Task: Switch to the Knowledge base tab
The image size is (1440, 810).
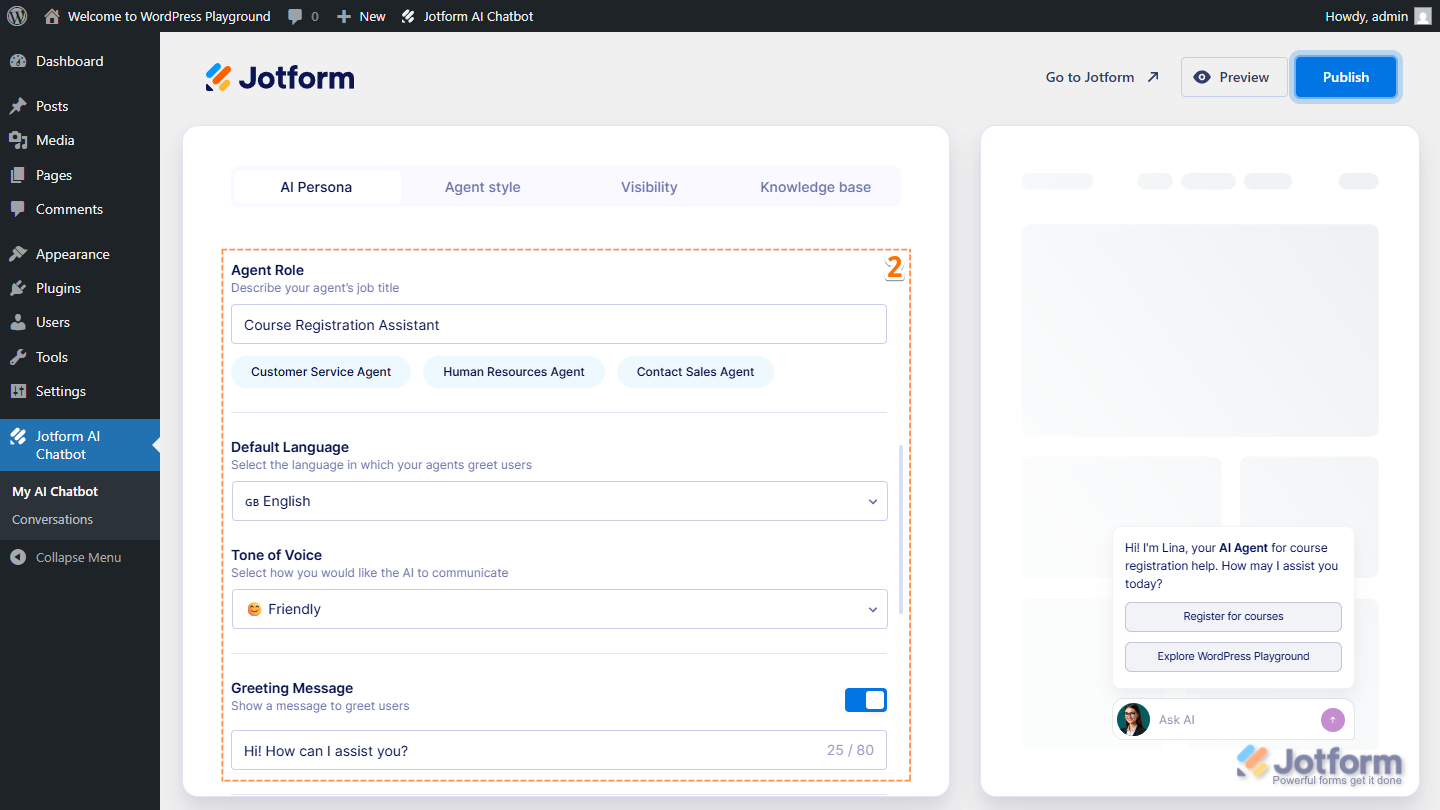Action: coord(815,187)
